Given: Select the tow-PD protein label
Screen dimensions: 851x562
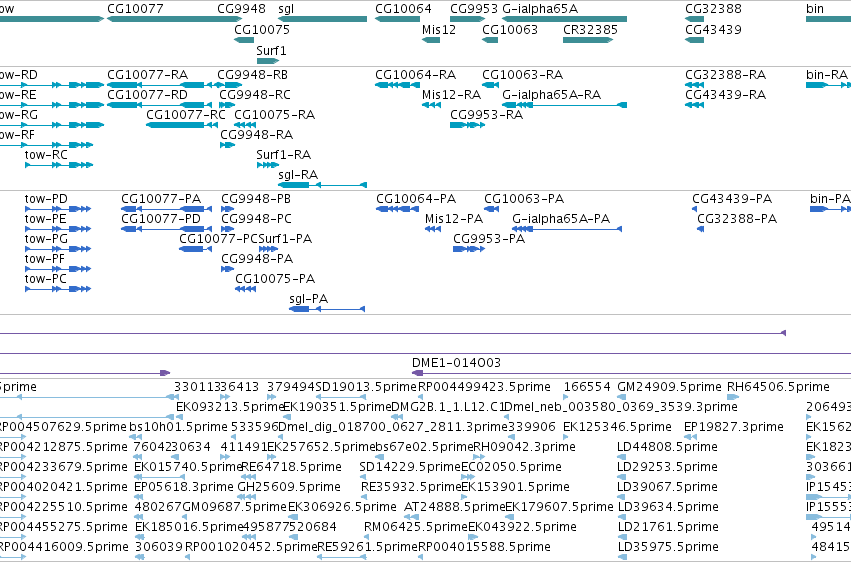Looking at the screenshot, I should click(46, 199).
